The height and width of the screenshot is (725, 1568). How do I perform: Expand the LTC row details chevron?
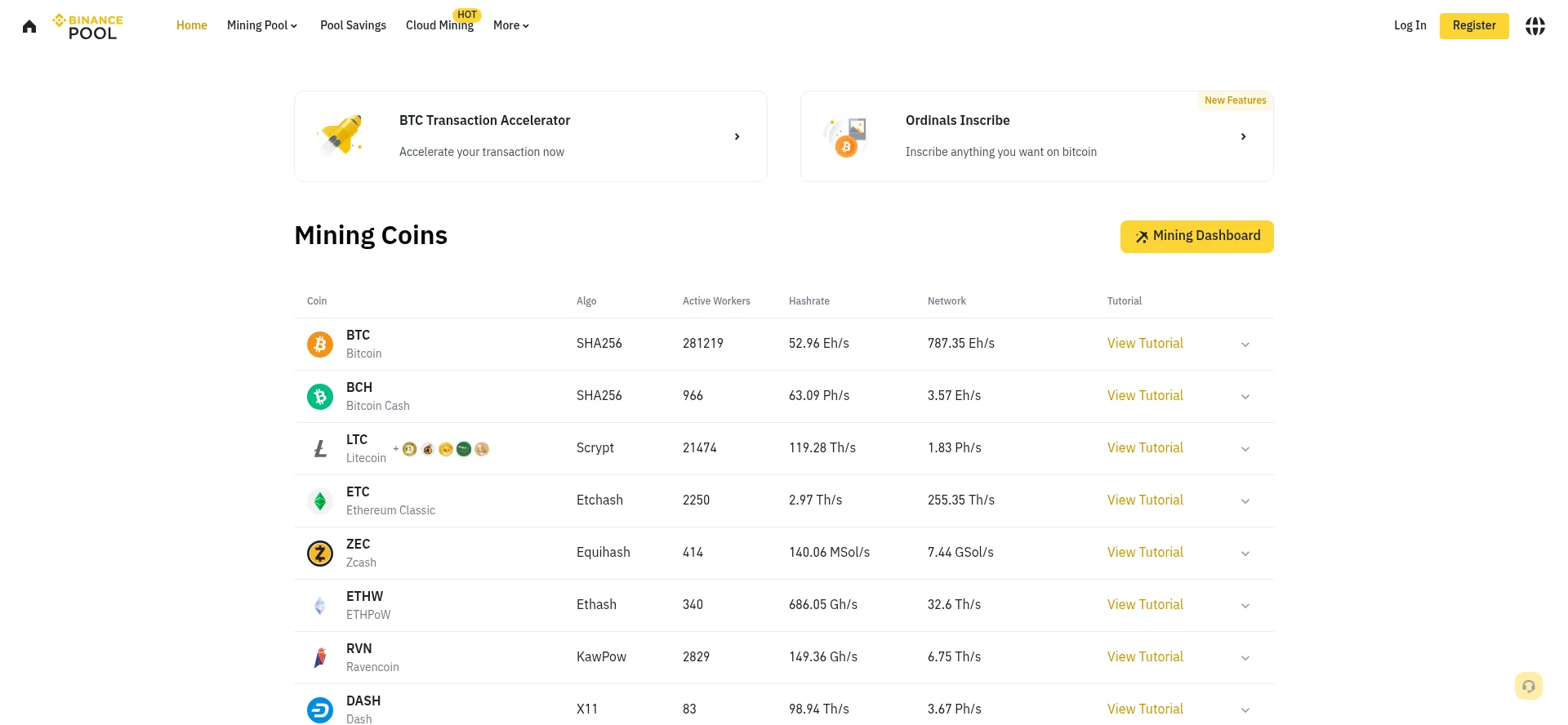(x=1245, y=449)
